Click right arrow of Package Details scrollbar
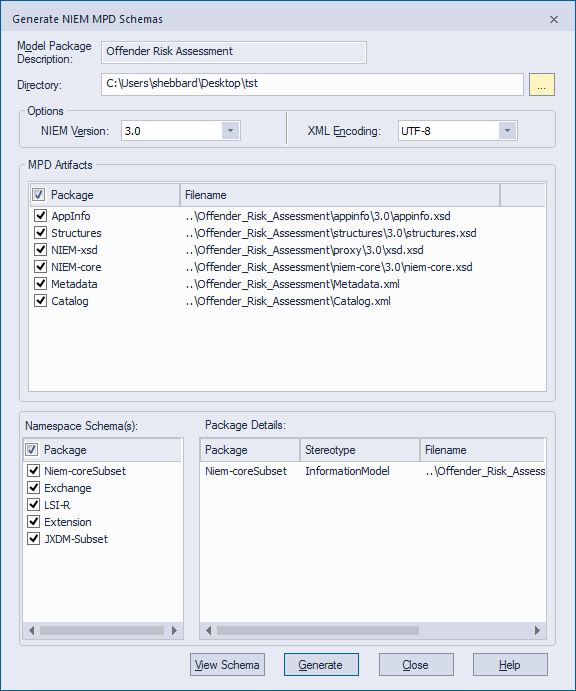Screen dimensions: 576x691 537,631
